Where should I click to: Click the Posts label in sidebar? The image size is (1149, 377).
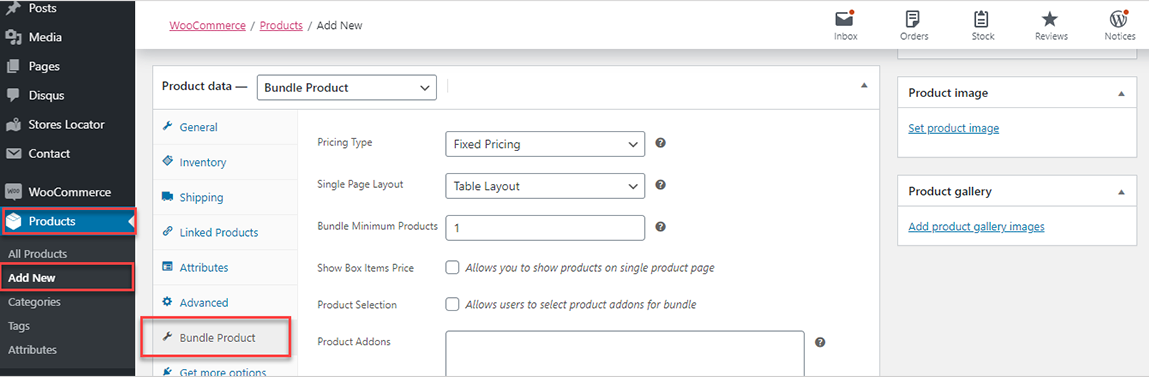pyautogui.click(x=43, y=9)
